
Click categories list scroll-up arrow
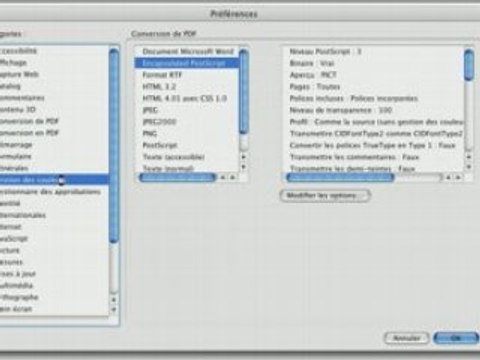point(114,300)
